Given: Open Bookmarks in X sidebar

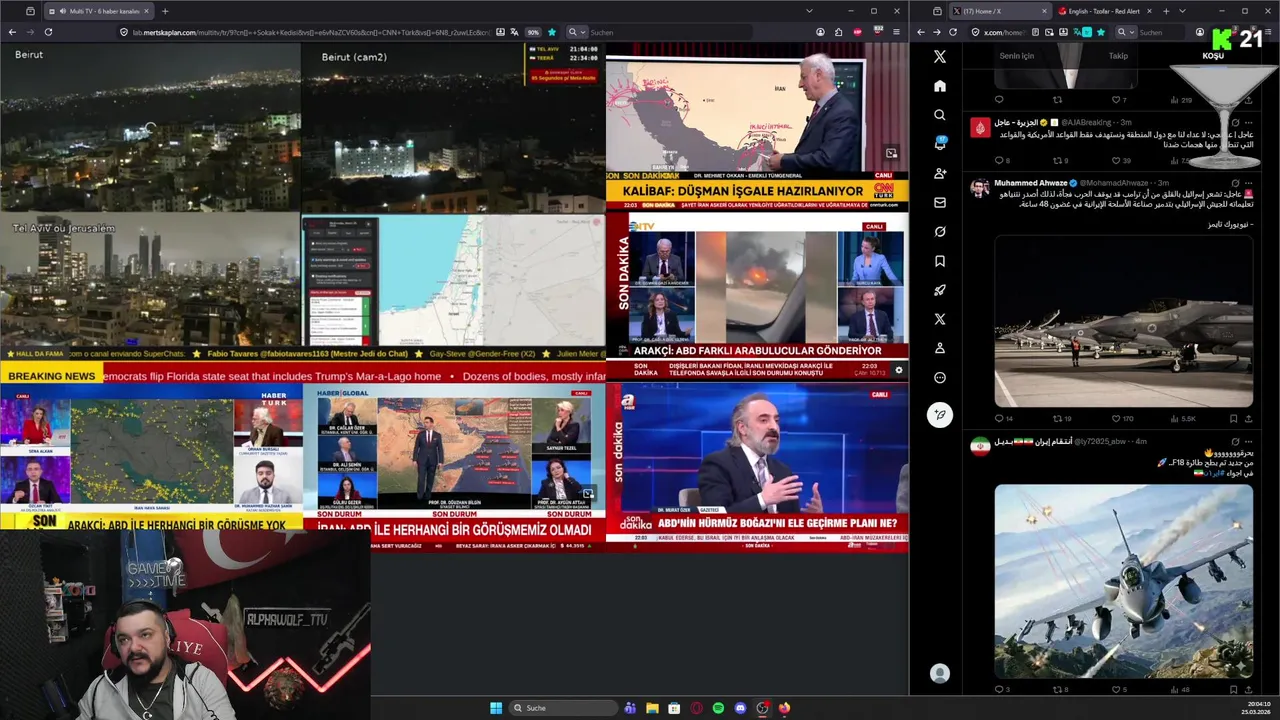Looking at the screenshot, I should click(940, 261).
